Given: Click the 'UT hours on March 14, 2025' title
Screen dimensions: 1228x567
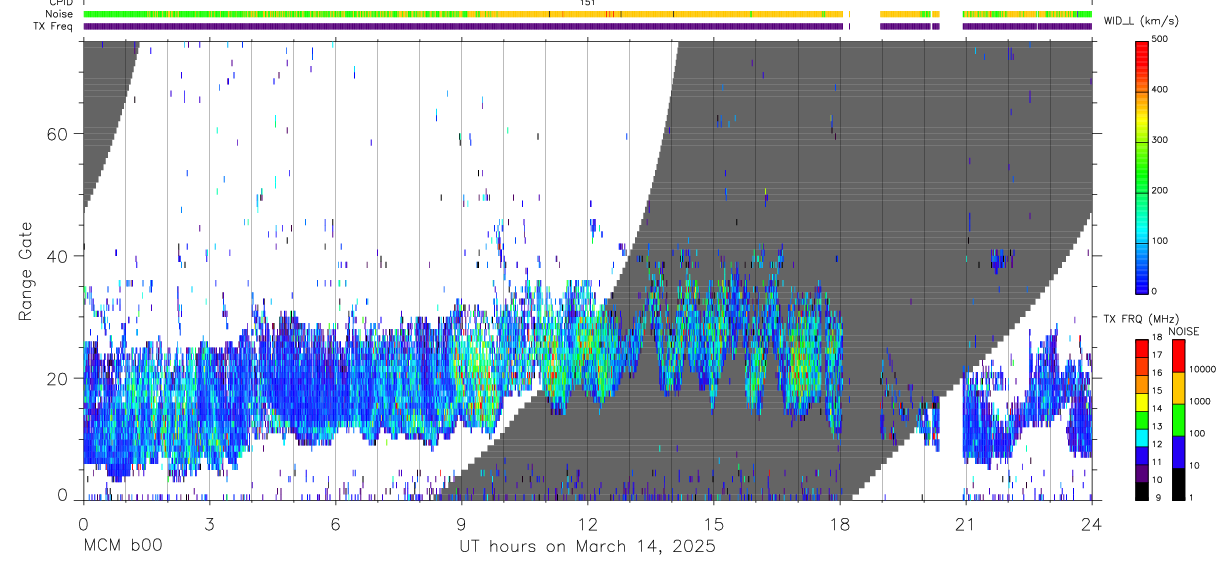Looking at the screenshot, I should click(587, 546).
